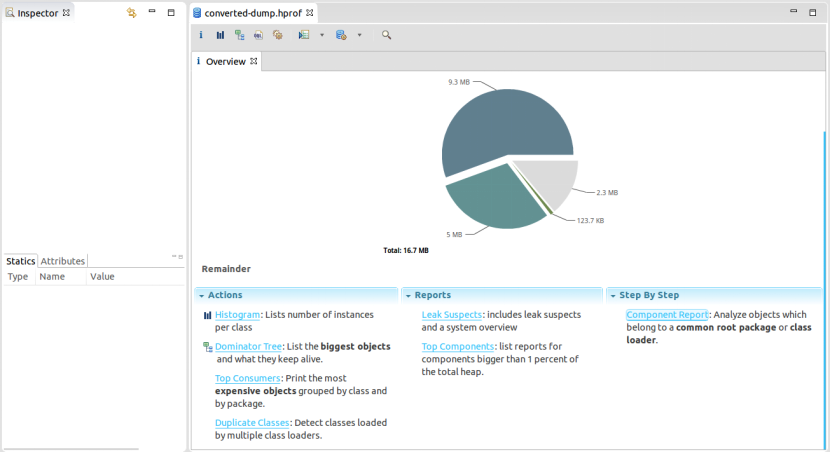Maximize the converted-dump.hprof editor area
The width and height of the screenshot is (830, 453).
coord(813,12)
